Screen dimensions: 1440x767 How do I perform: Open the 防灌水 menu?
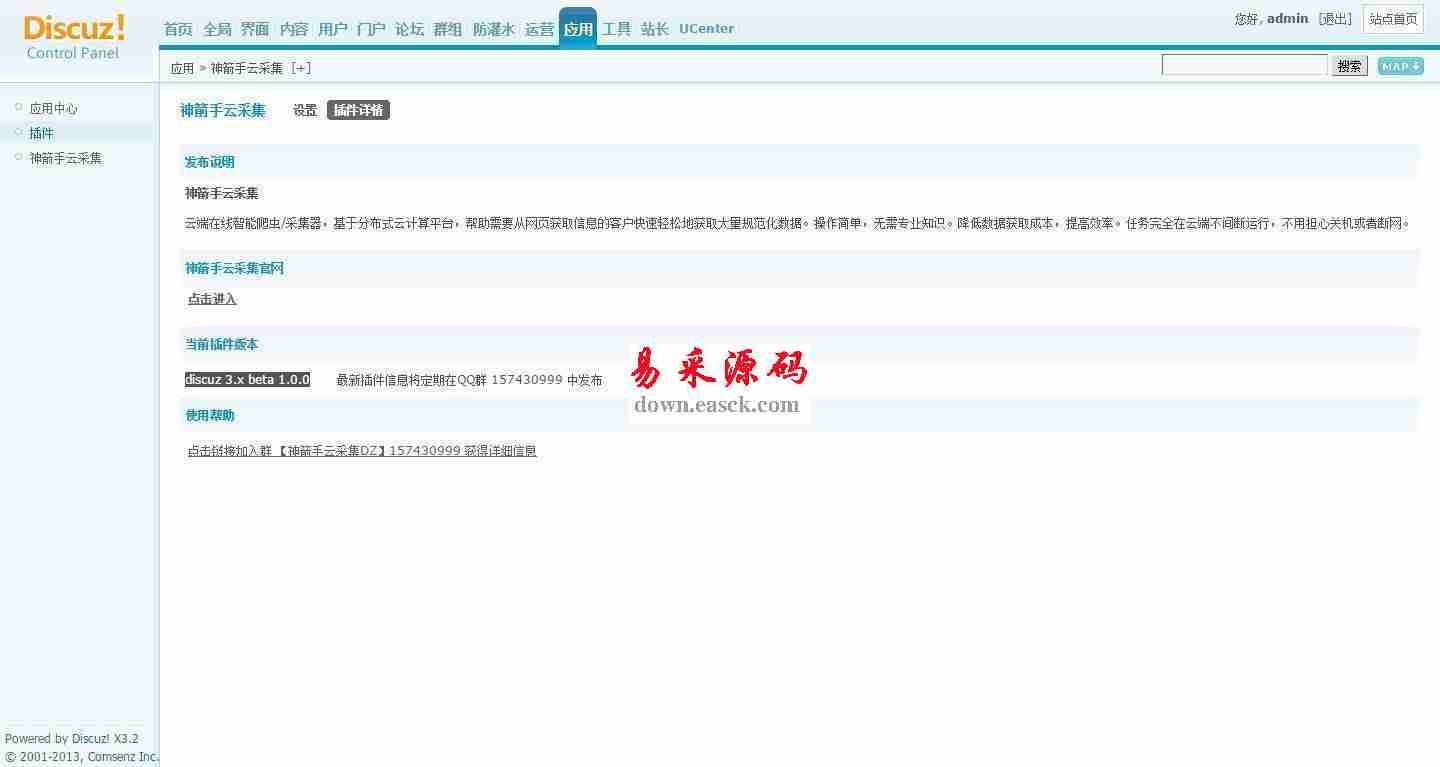coord(493,29)
